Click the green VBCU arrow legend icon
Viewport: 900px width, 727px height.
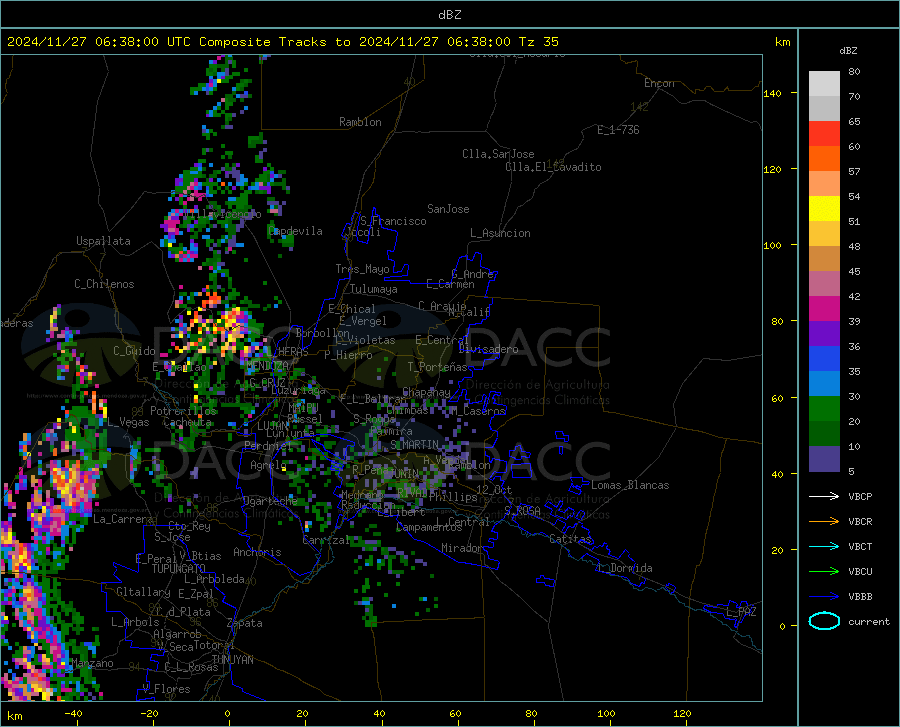(824, 571)
